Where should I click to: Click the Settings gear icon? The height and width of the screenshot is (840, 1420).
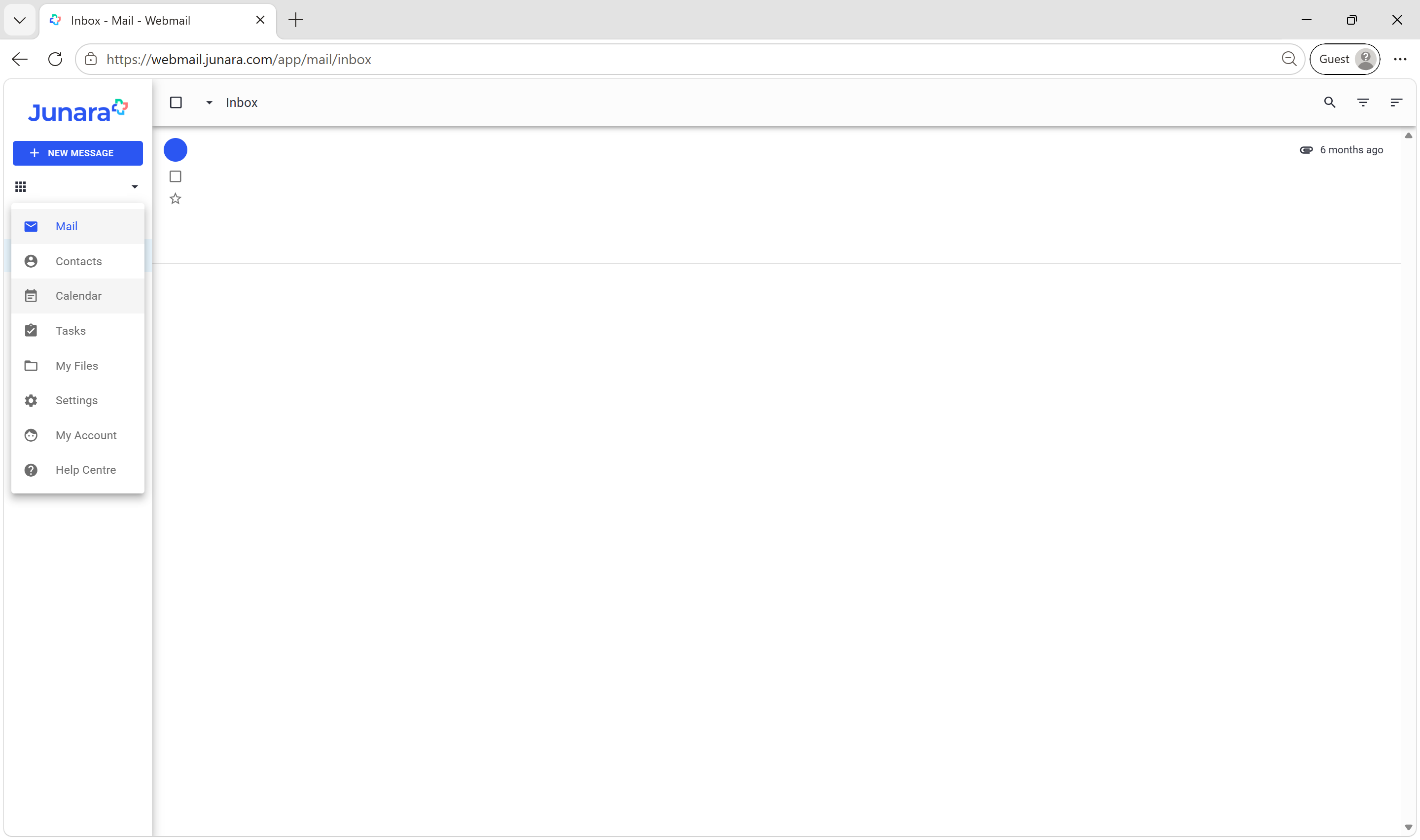(x=31, y=400)
